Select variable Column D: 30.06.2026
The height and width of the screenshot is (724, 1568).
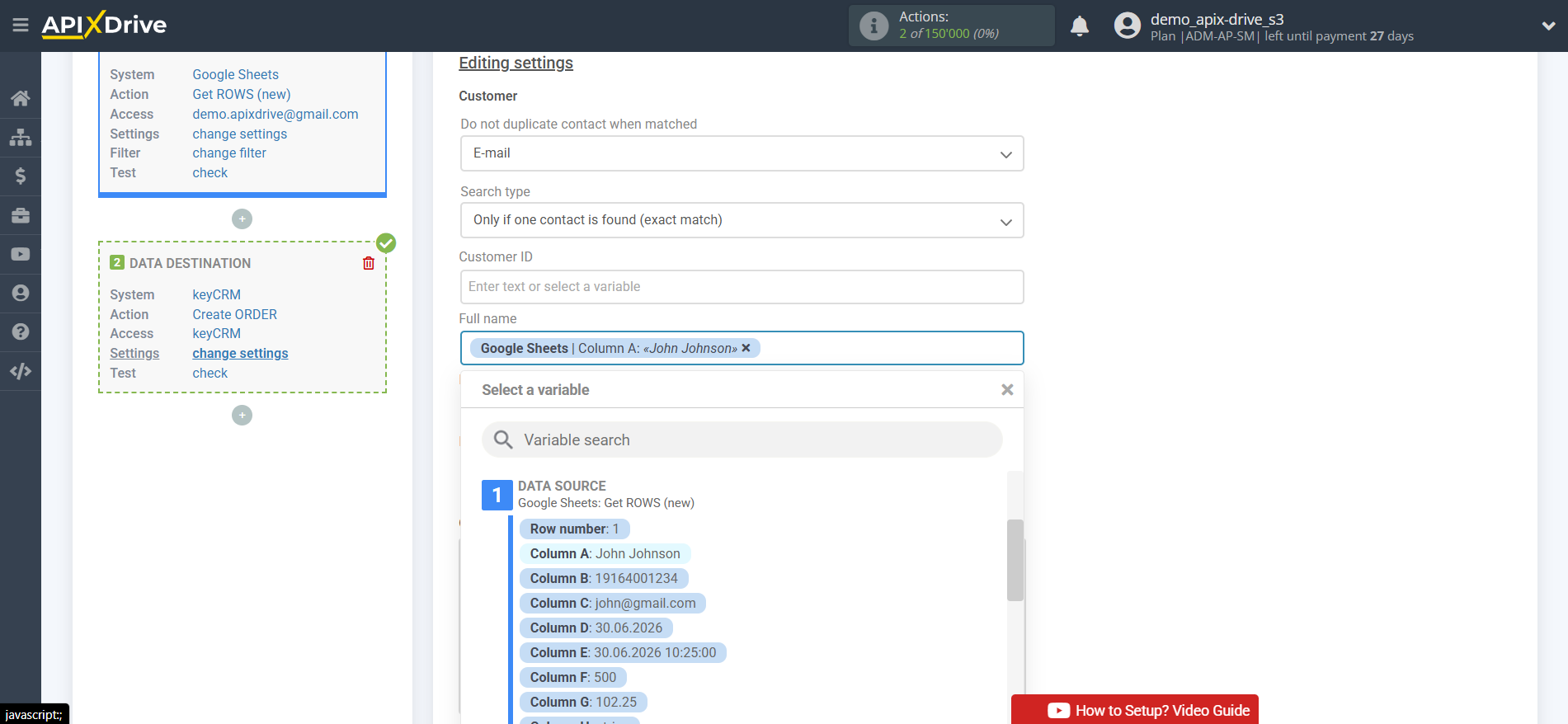[596, 628]
